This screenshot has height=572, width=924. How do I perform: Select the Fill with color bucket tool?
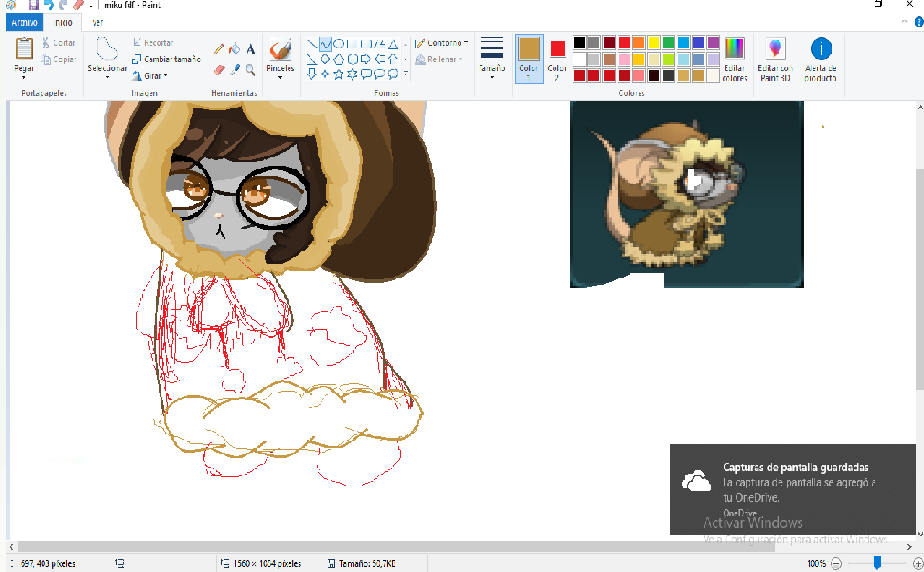pyautogui.click(x=235, y=49)
